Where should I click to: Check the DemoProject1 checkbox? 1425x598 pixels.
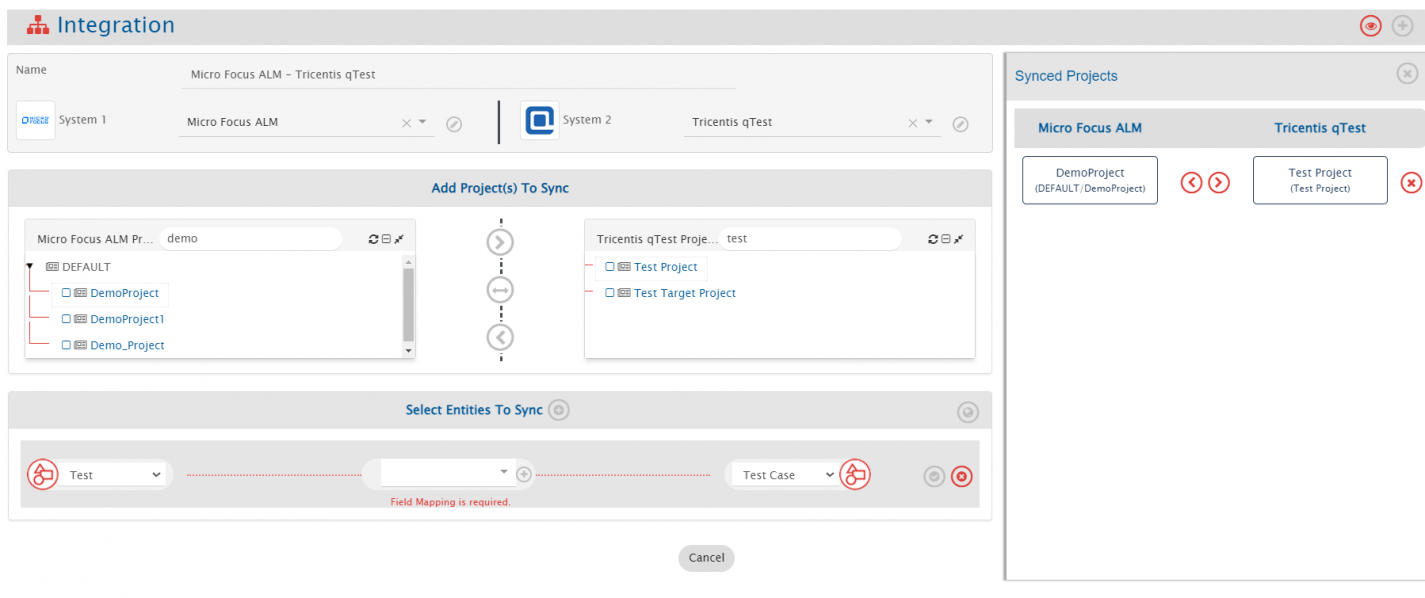point(66,319)
